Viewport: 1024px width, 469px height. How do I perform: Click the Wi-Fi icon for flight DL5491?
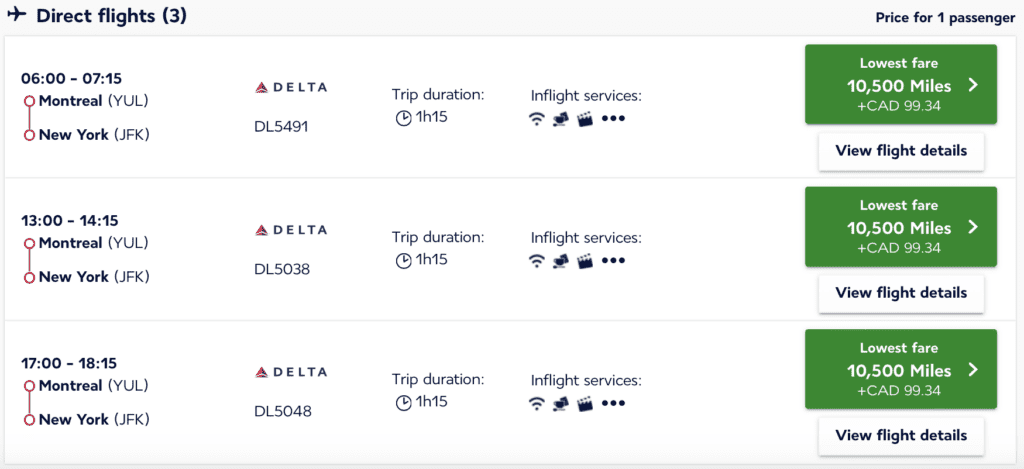(x=537, y=118)
